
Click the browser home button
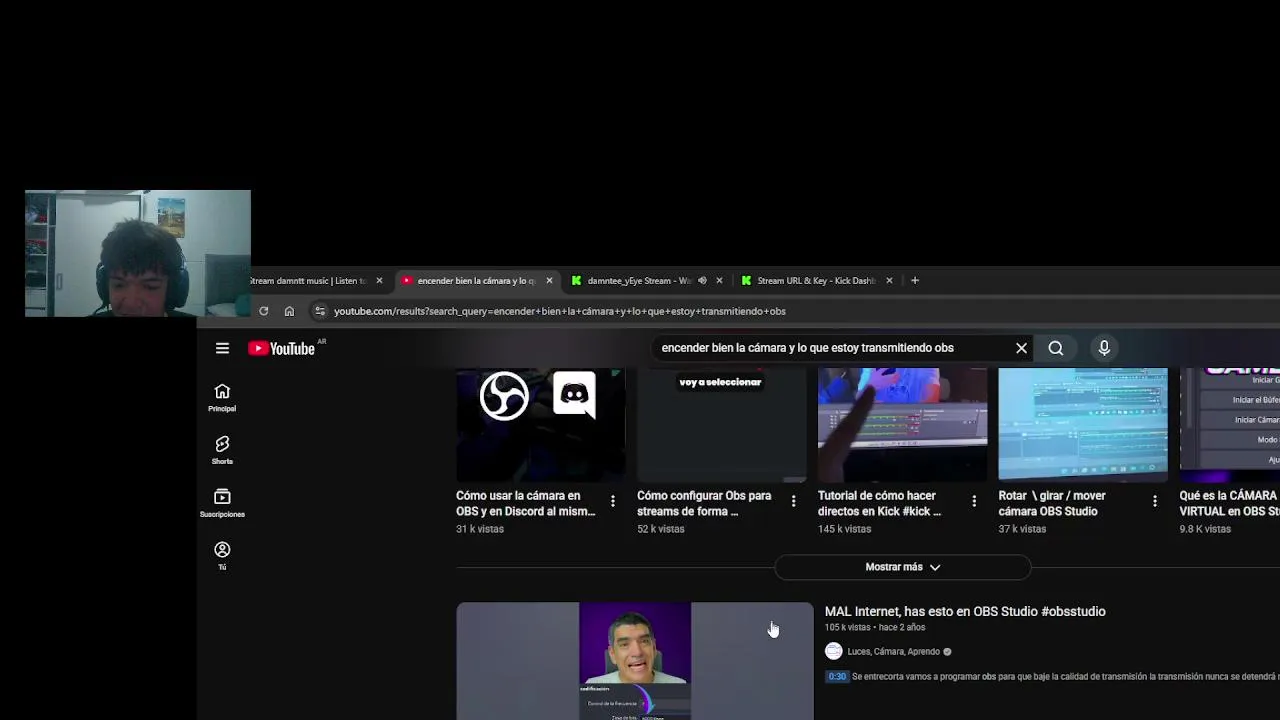[x=289, y=311]
